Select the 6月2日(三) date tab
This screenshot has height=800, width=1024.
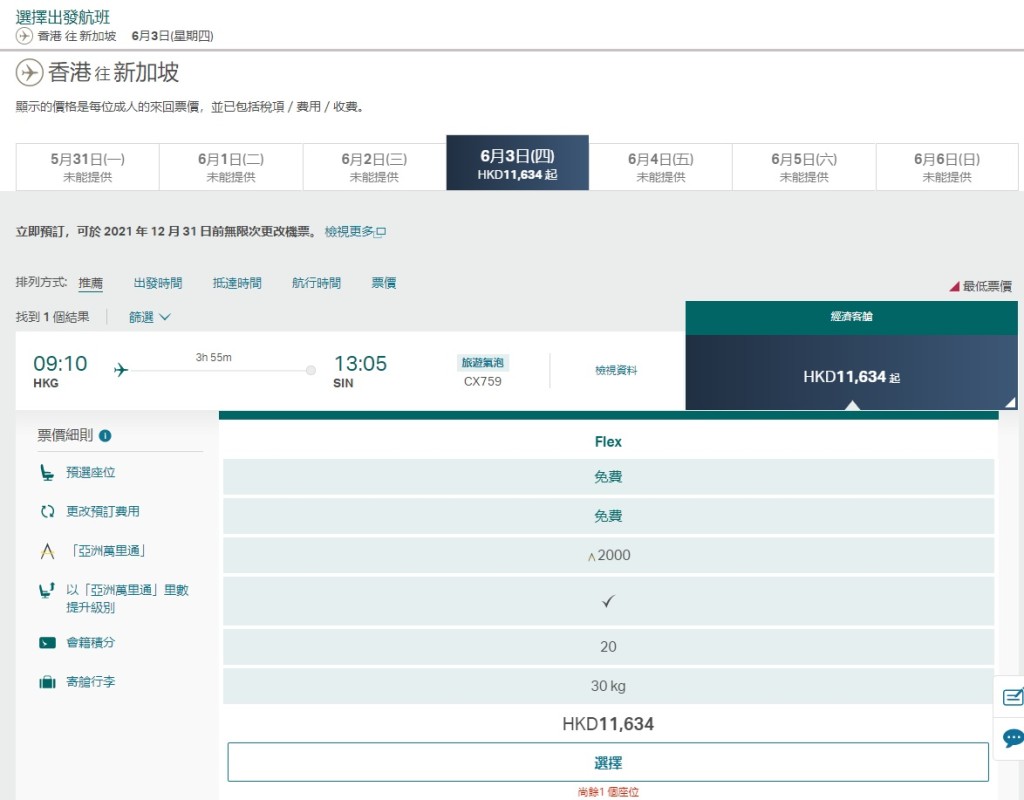click(x=374, y=167)
